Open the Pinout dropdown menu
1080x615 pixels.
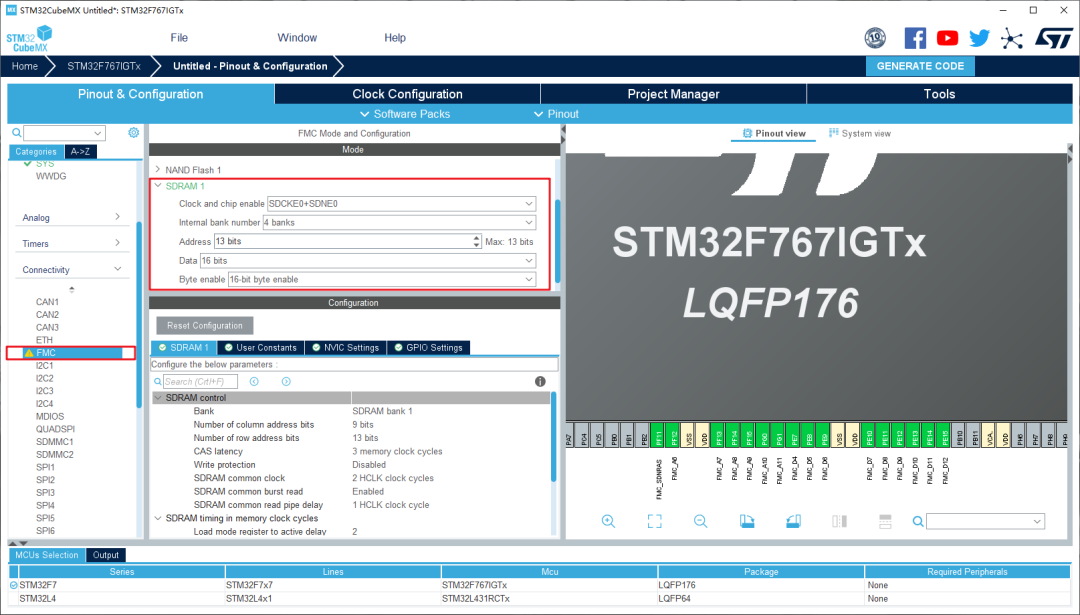pos(557,114)
